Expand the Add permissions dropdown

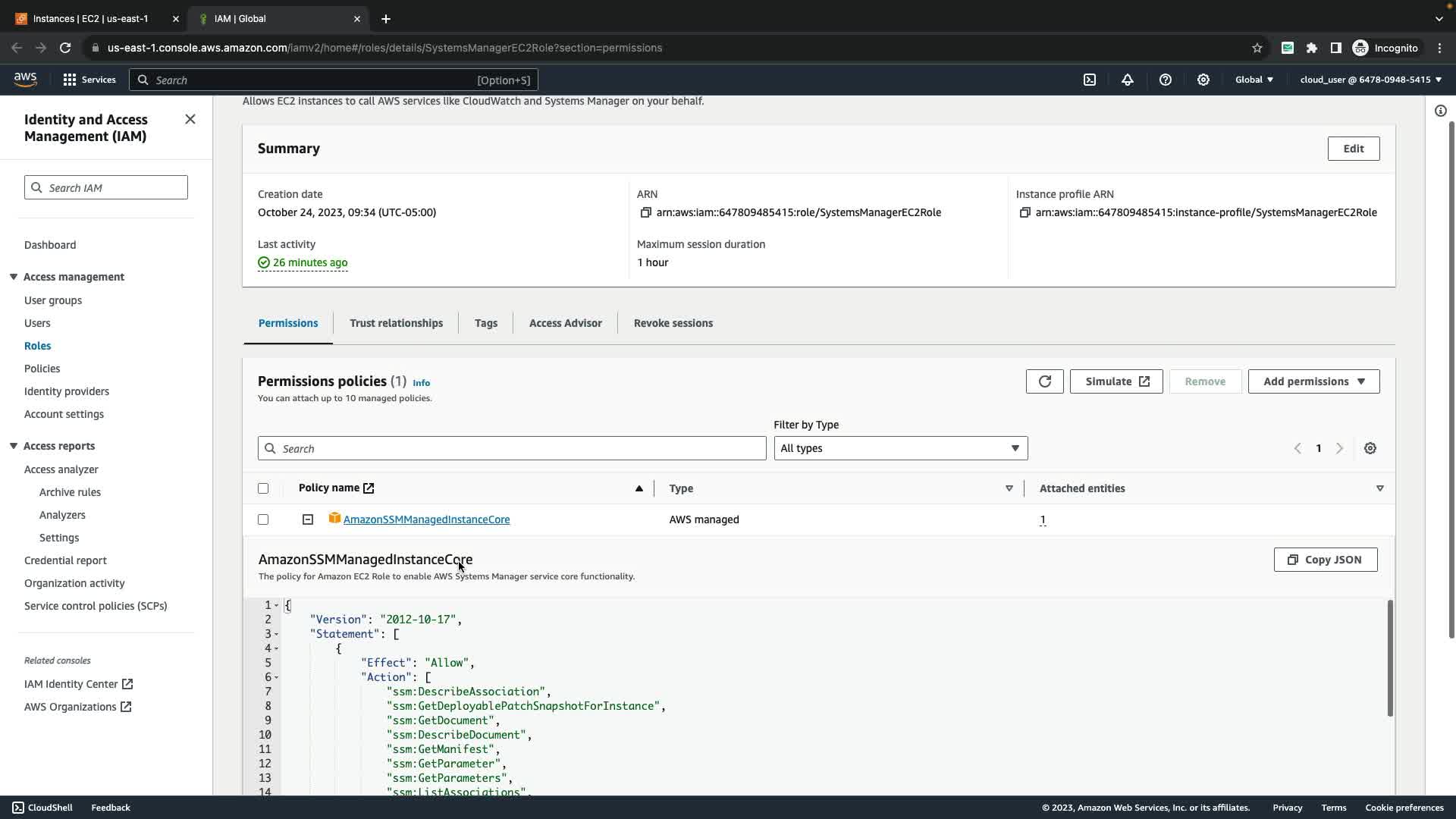point(1313,381)
